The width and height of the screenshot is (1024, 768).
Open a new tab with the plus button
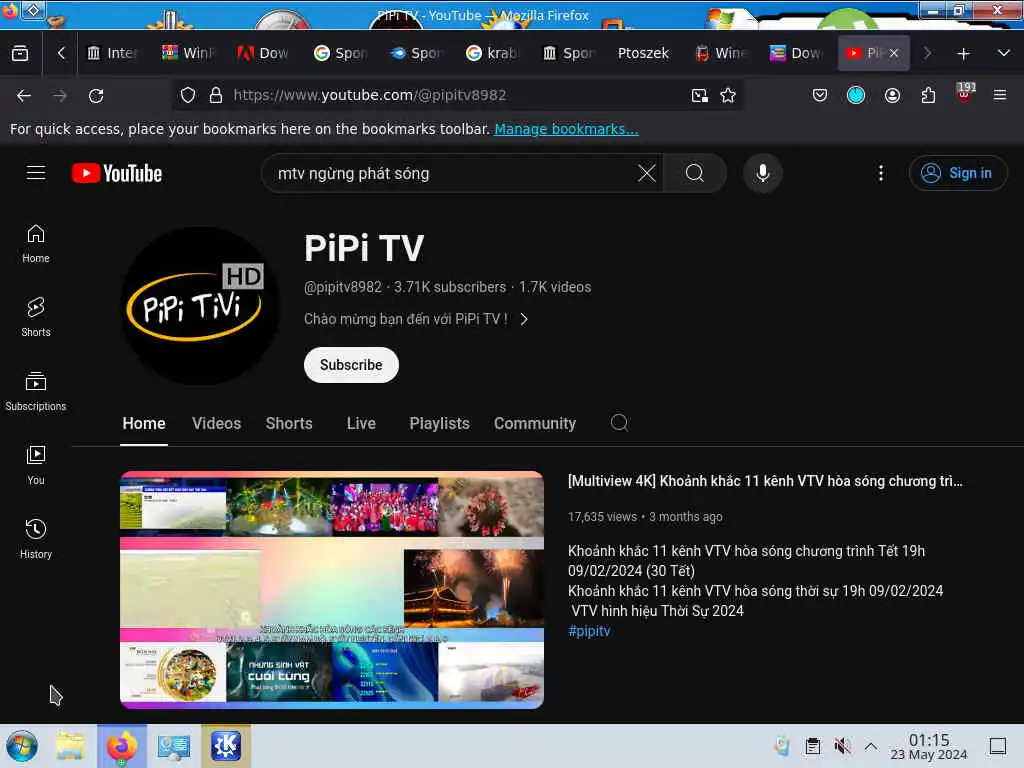[963, 54]
